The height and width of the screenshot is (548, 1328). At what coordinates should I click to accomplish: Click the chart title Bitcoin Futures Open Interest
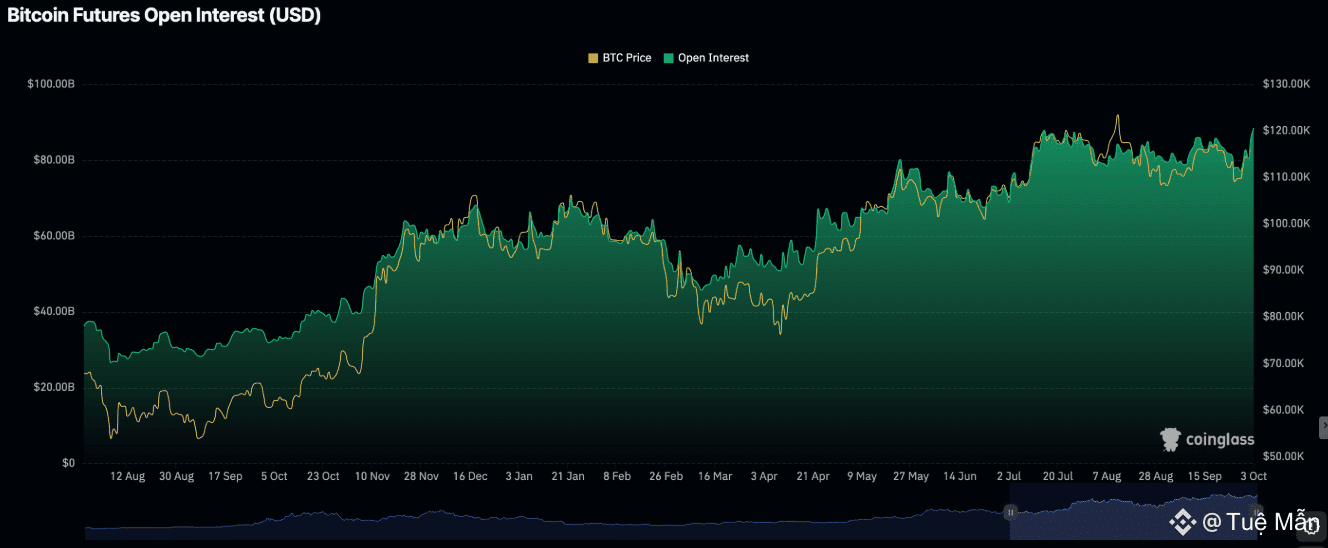click(164, 16)
